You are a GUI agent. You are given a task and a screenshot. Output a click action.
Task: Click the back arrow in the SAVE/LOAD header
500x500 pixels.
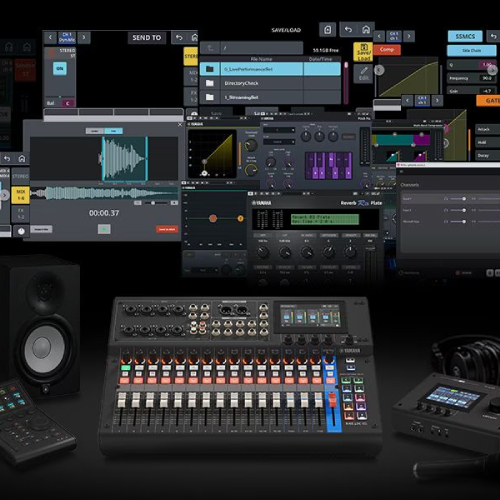point(348,30)
